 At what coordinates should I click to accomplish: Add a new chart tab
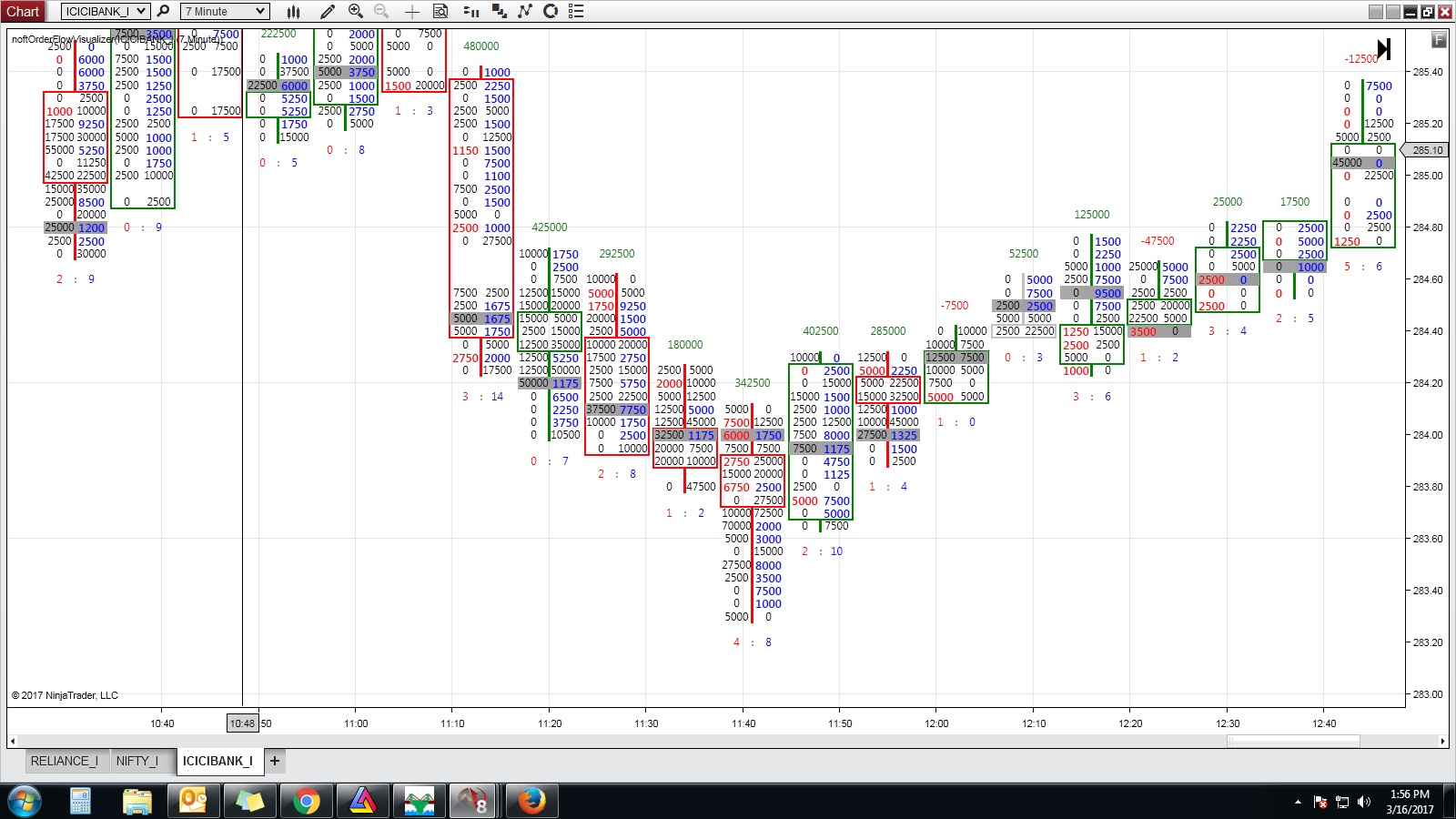(x=275, y=761)
